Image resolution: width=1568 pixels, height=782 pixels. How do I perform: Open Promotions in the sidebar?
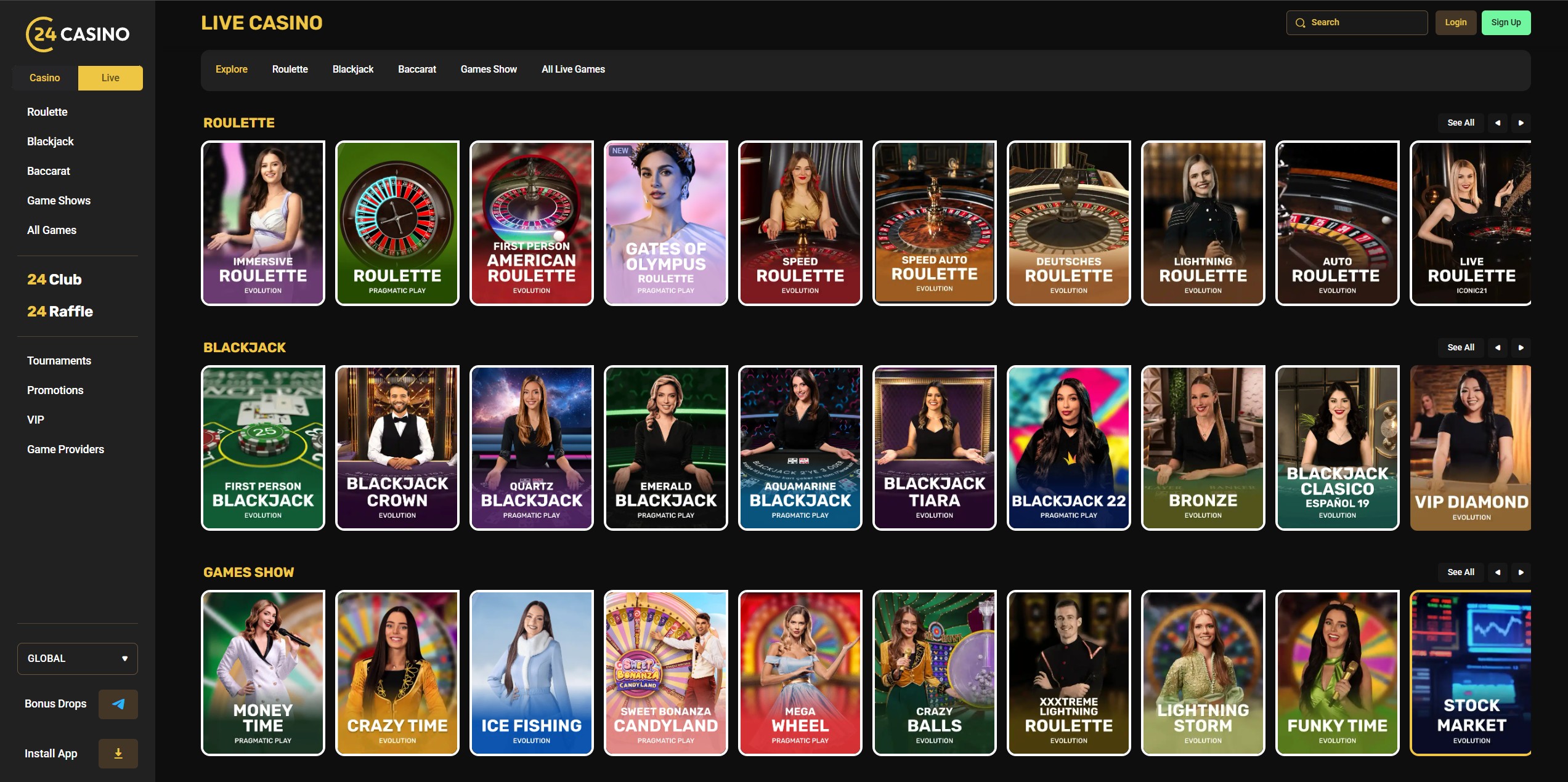(55, 390)
